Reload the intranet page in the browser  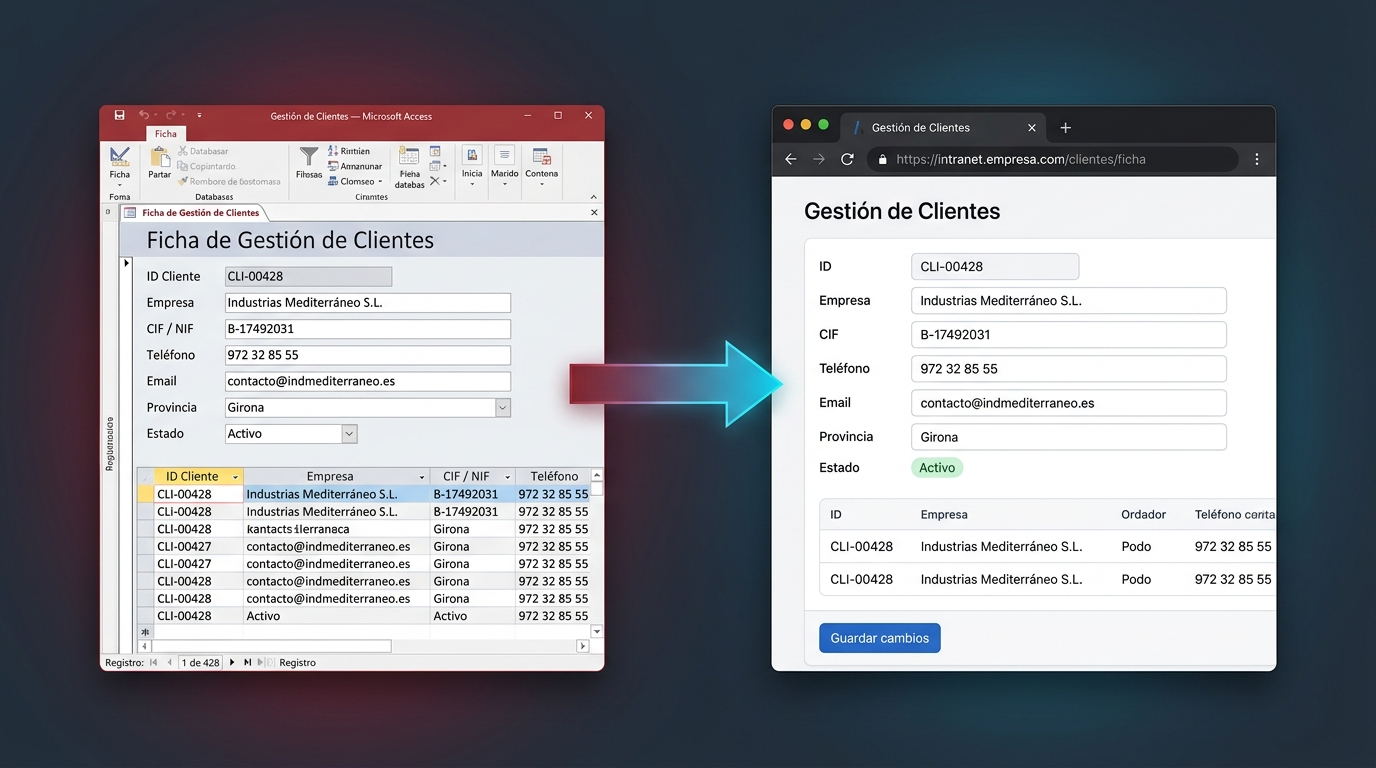click(x=847, y=159)
